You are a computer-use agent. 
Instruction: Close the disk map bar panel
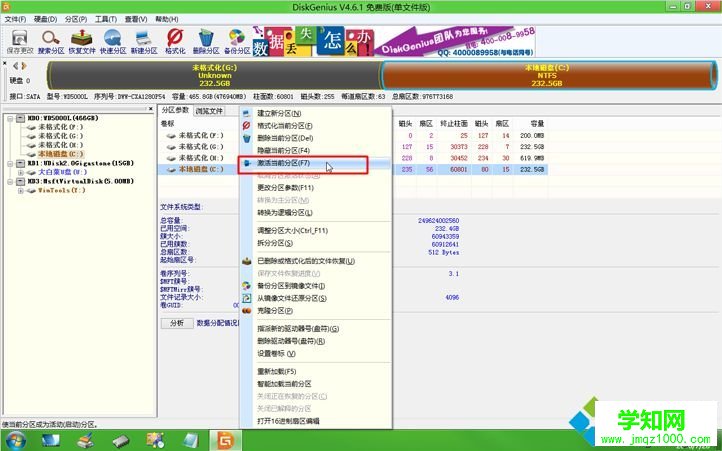point(5,63)
